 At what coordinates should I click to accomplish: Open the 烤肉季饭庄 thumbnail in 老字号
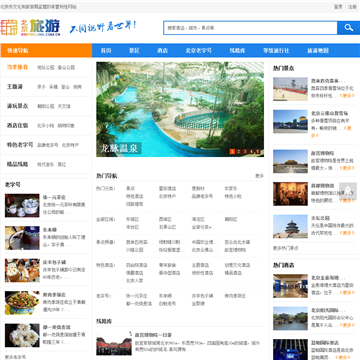22,303
